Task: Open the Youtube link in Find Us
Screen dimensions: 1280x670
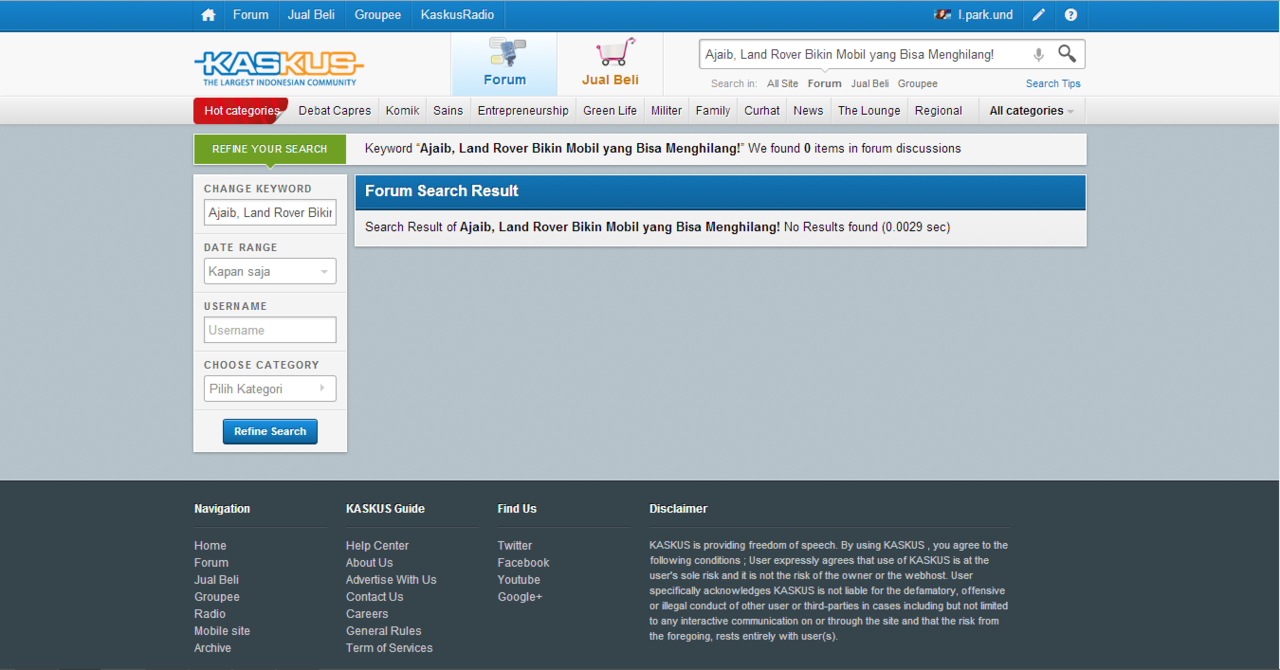Action: (x=519, y=580)
